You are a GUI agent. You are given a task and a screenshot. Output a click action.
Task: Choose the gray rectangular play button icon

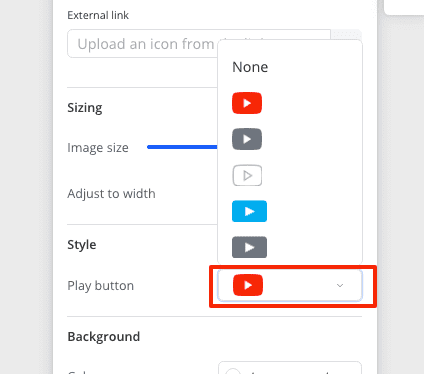tap(249, 247)
